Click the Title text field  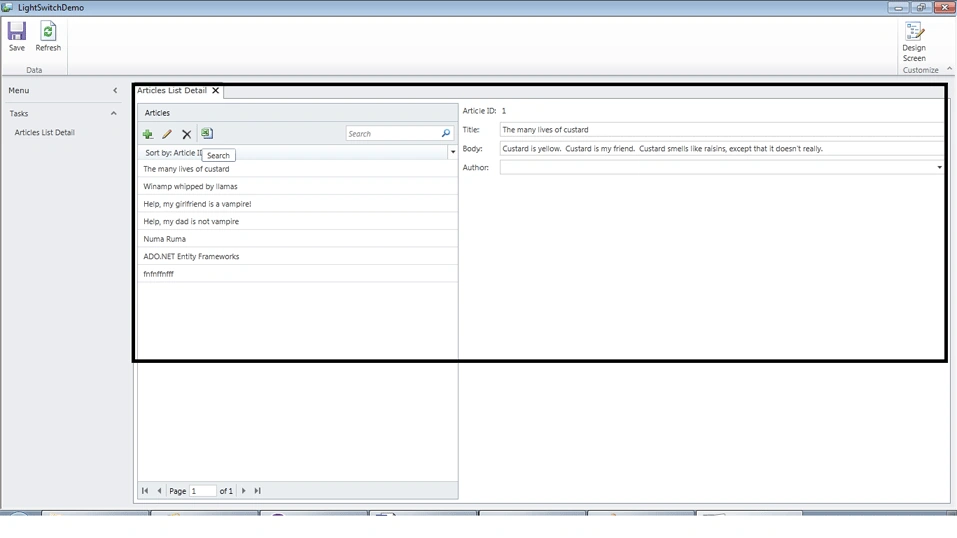(x=721, y=129)
